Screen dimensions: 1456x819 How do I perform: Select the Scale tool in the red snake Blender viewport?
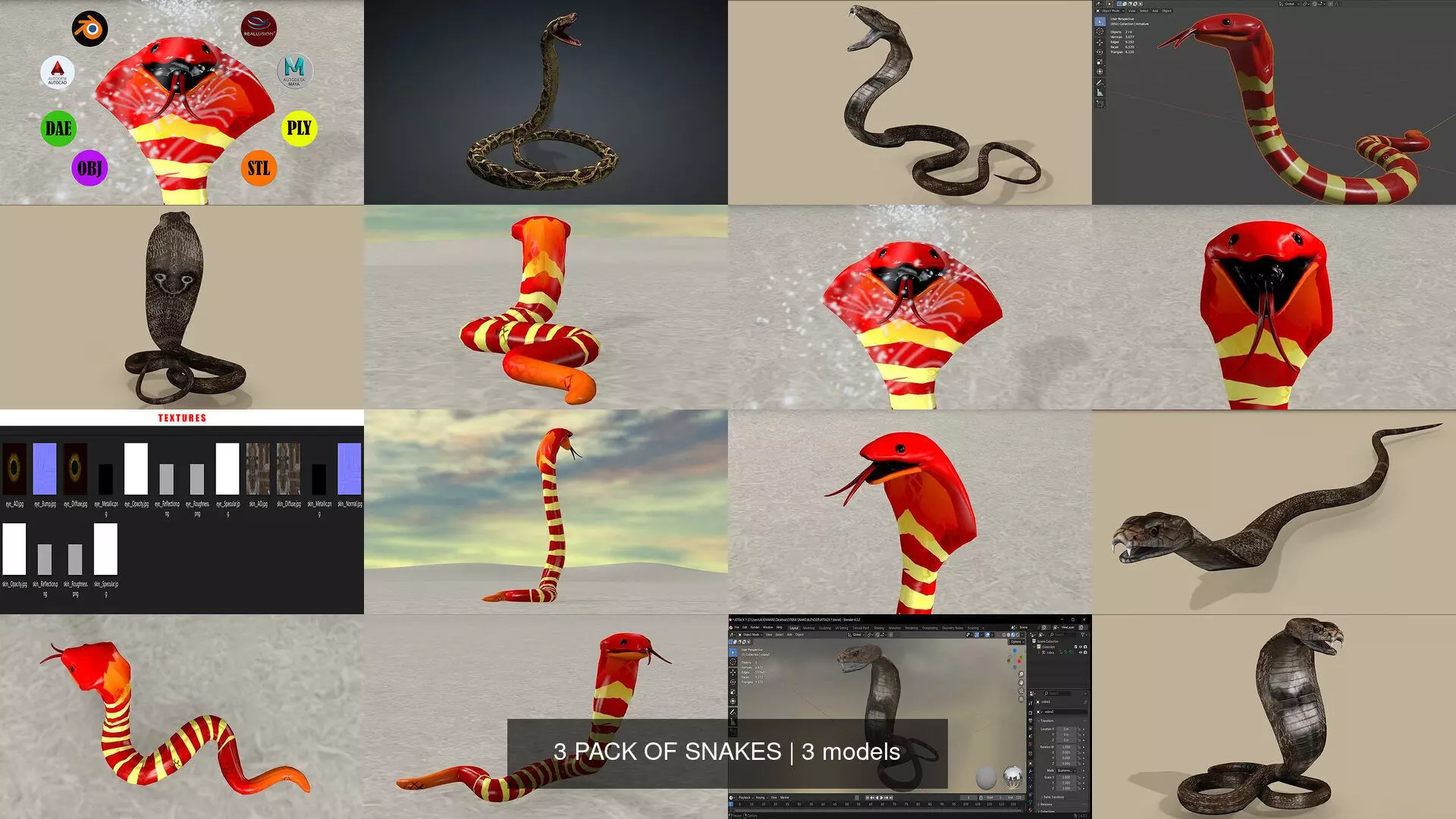(x=1100, y=62)
